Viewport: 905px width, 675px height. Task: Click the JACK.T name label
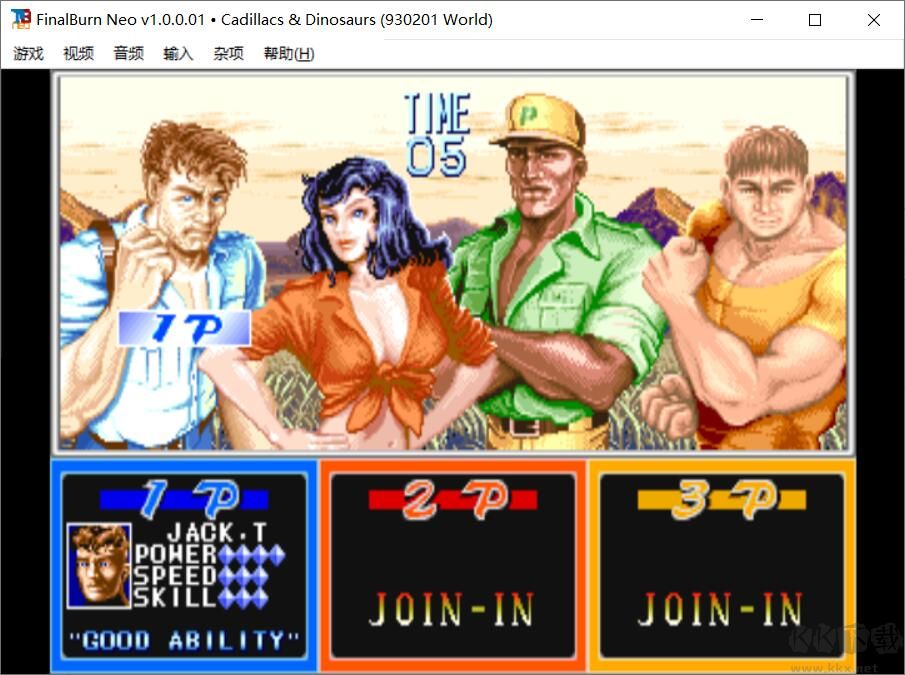coord(217,532)
